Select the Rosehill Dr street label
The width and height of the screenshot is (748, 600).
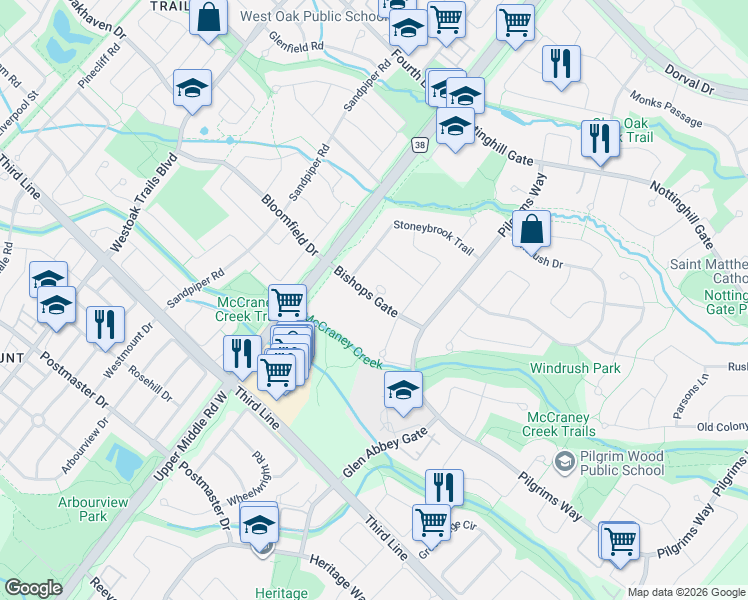(x=150, y=384)
